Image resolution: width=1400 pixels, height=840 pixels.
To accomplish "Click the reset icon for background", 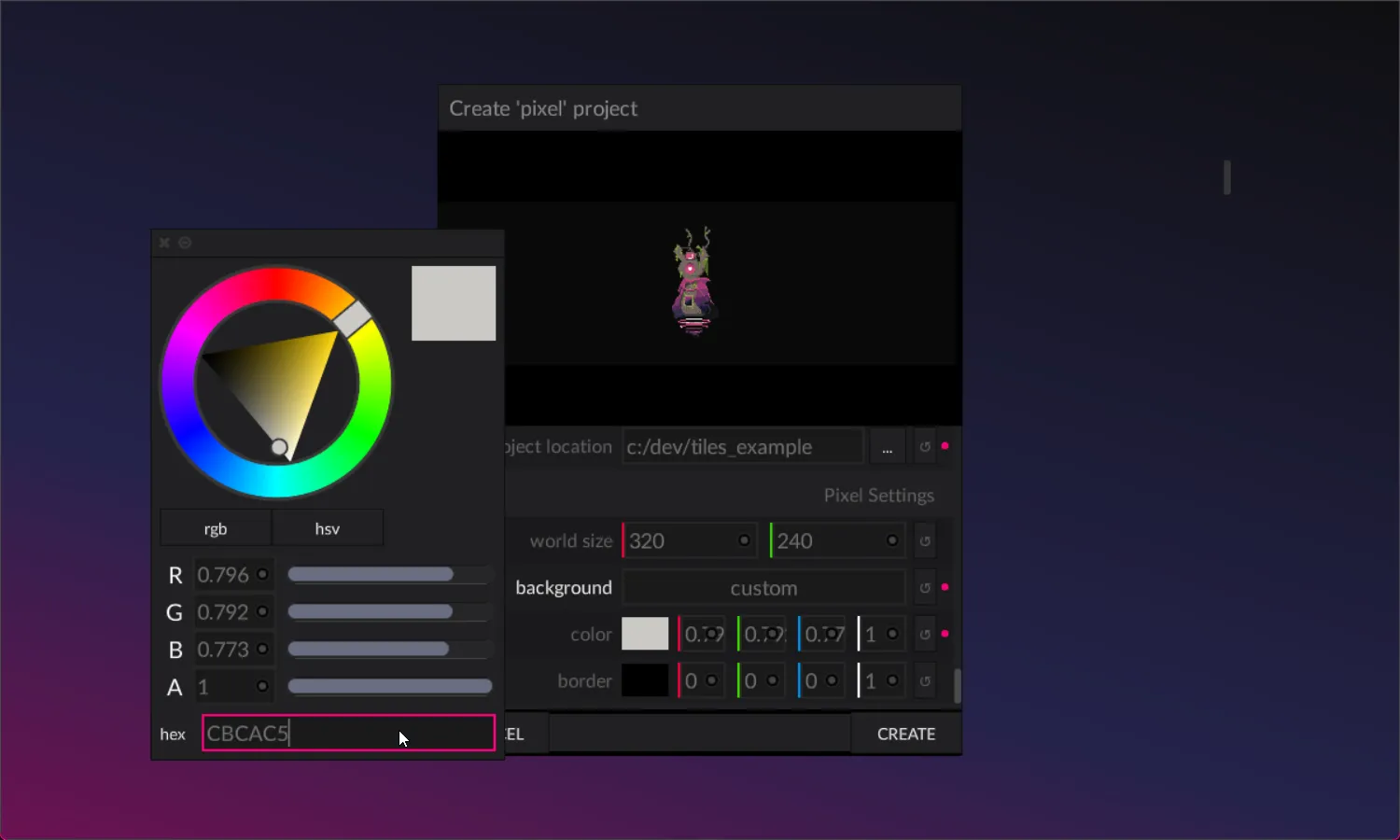I will (925, 588).
